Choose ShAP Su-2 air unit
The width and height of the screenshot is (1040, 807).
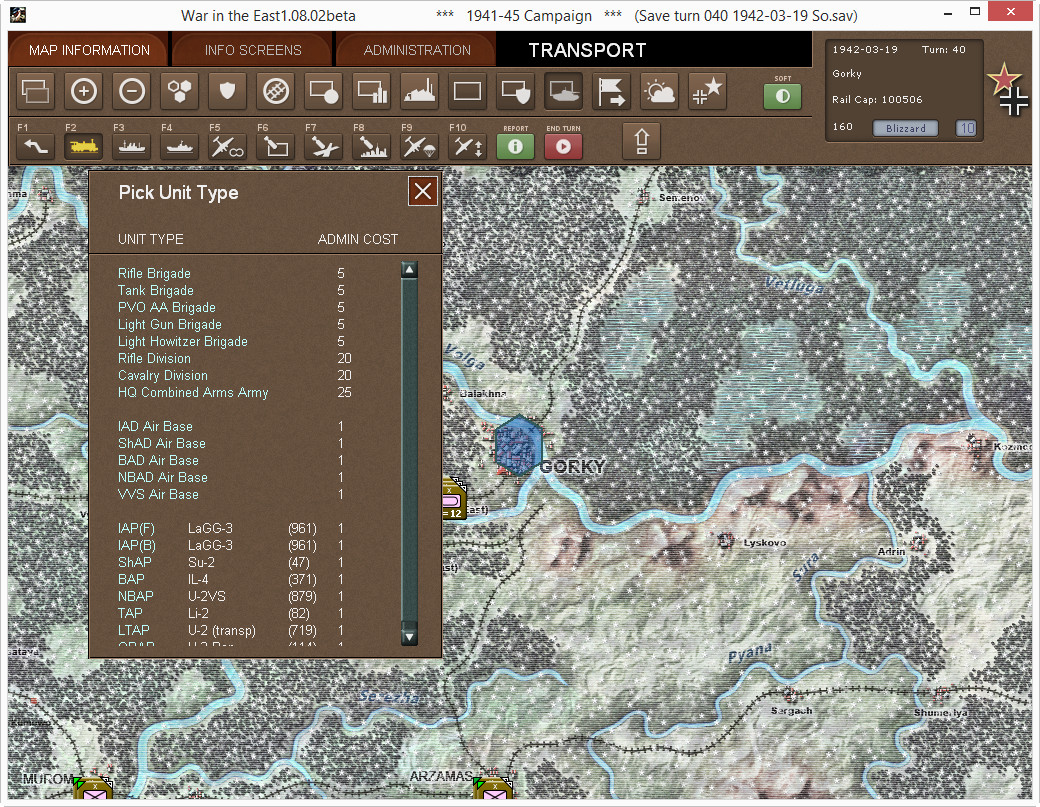(231, 562)
